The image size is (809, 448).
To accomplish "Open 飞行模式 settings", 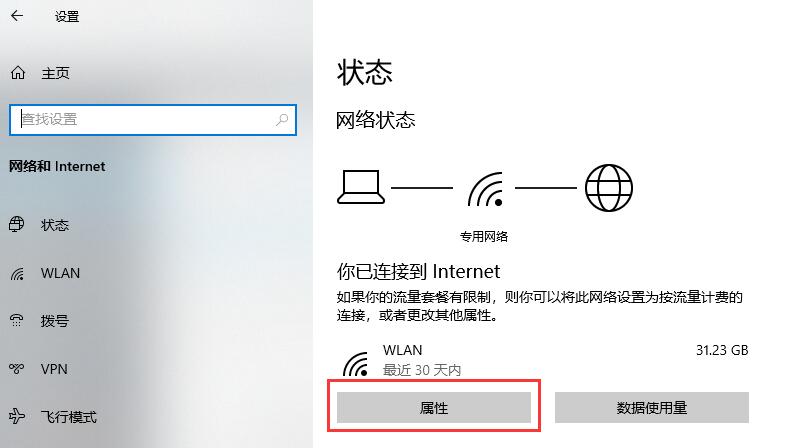I will click(68, 417).
